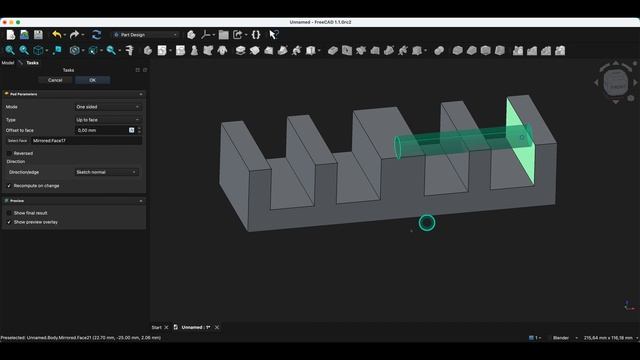Close the Start tab

[166, 327]
